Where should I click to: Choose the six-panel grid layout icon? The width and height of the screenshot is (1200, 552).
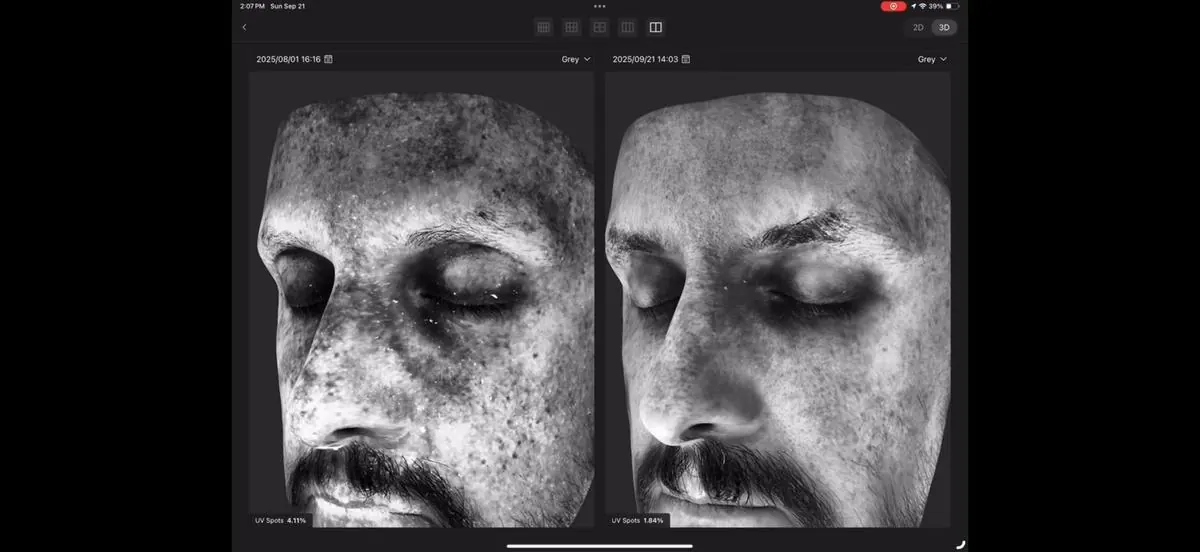[x=571, y=27]
